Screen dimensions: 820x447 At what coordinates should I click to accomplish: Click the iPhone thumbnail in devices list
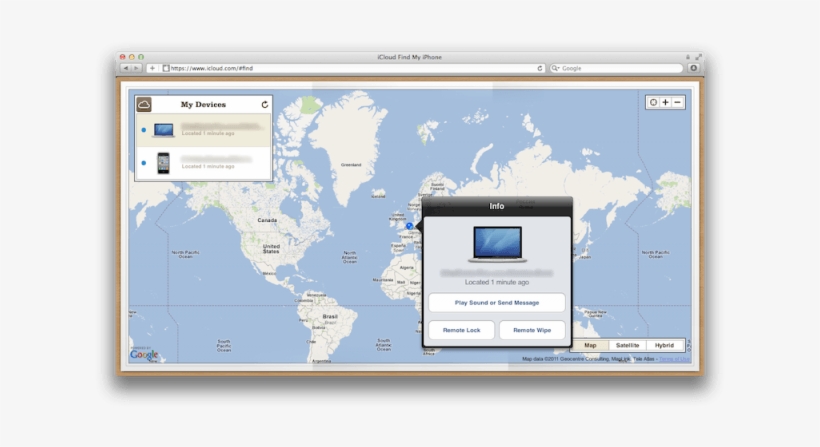click(x=164, y=163)
